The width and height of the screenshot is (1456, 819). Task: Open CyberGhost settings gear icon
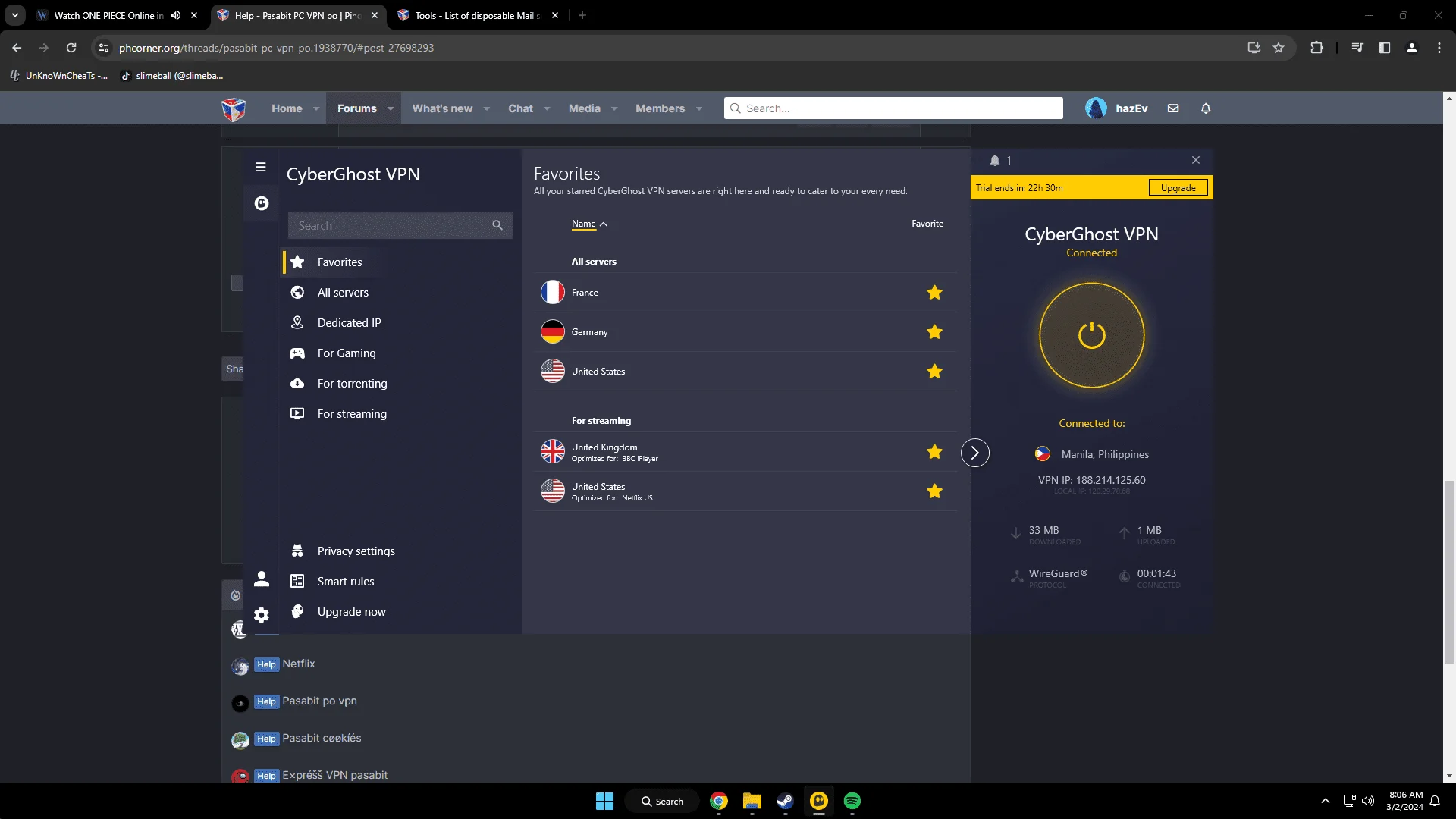(262, 615)
